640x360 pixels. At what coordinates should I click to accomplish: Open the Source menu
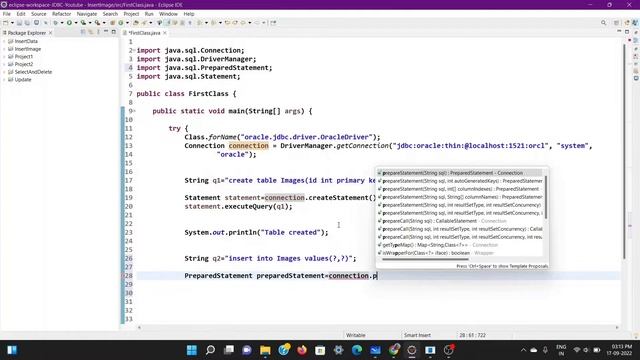coord(38,14)
